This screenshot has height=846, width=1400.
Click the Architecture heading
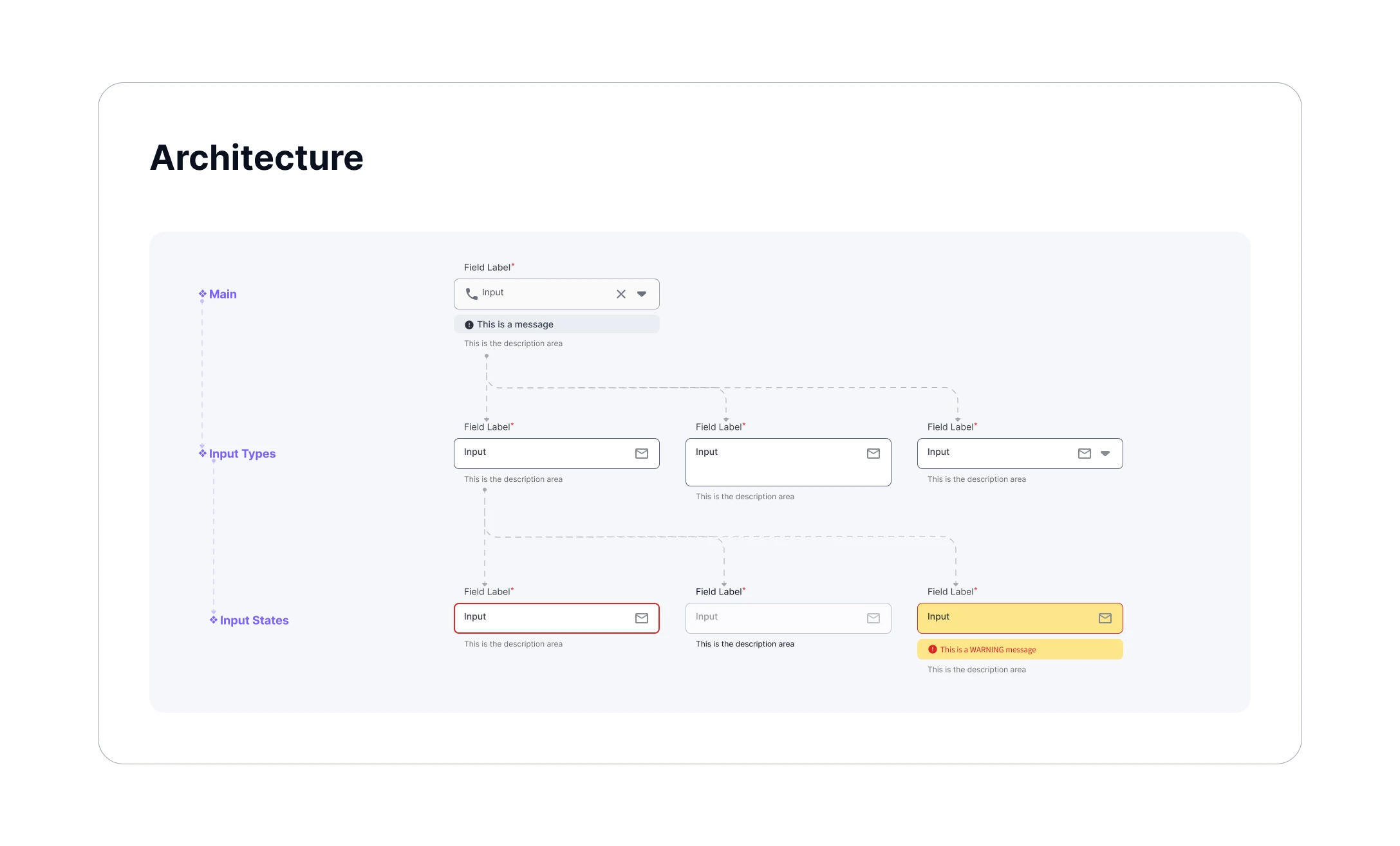tap(256, 158)
